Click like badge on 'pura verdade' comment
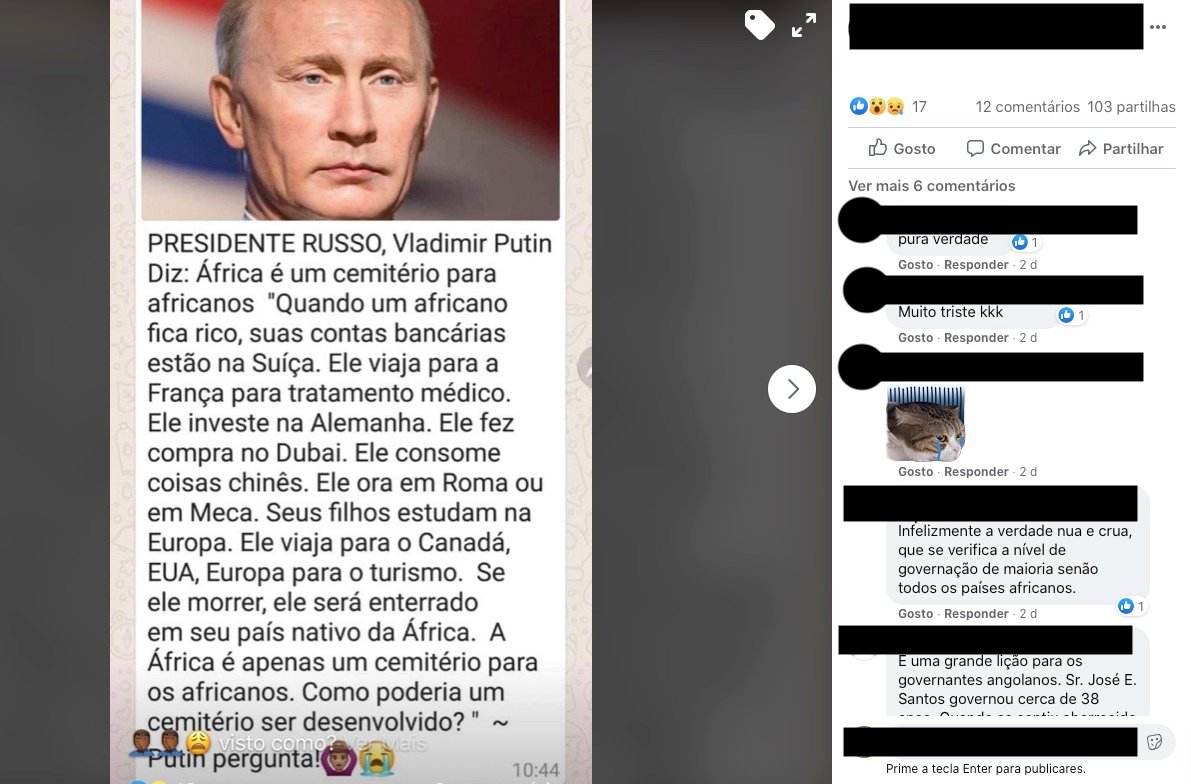 pyautogui.click(x=1025, y=242)
